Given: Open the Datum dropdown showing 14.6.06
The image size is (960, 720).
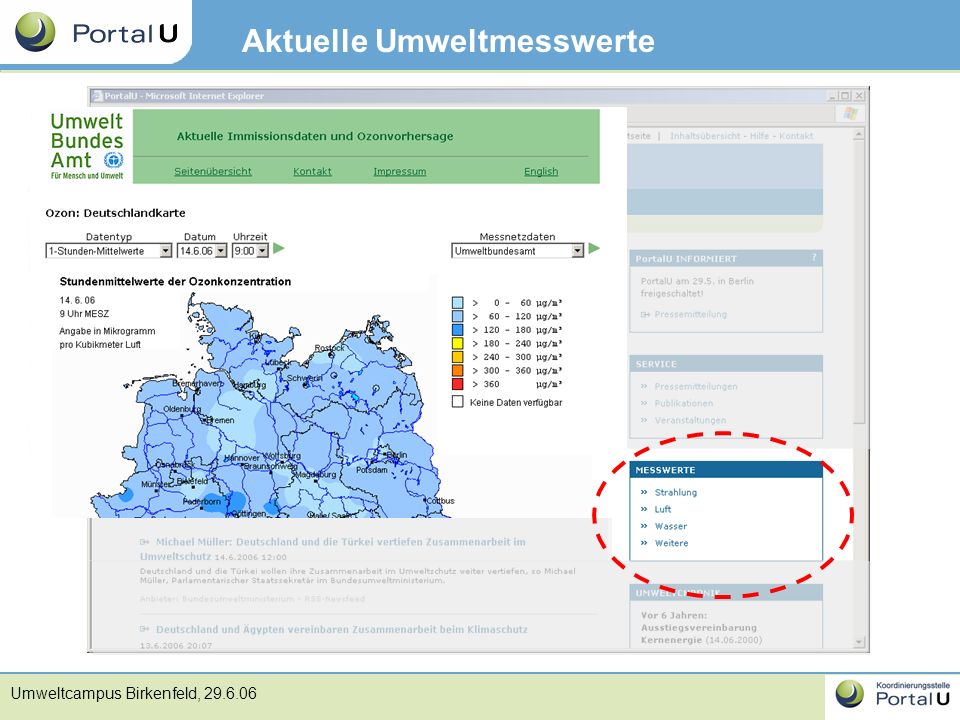Looking at the screenshot, I should point(202,251).
